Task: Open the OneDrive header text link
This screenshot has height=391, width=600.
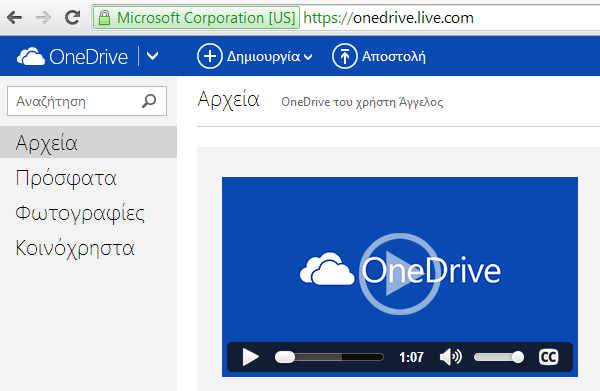Action: coord(88,57)
